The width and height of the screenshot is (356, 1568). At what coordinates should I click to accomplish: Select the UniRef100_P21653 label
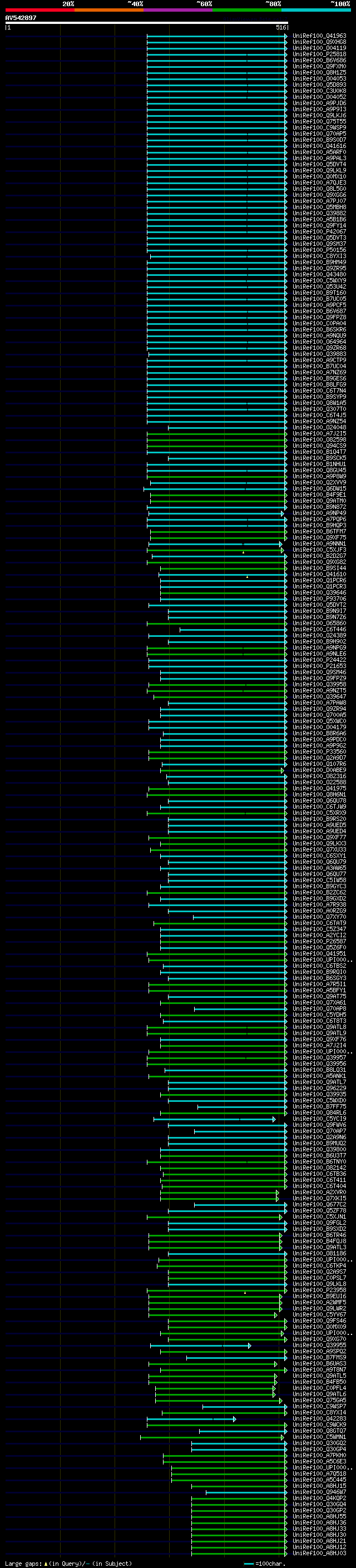(319, 666)
